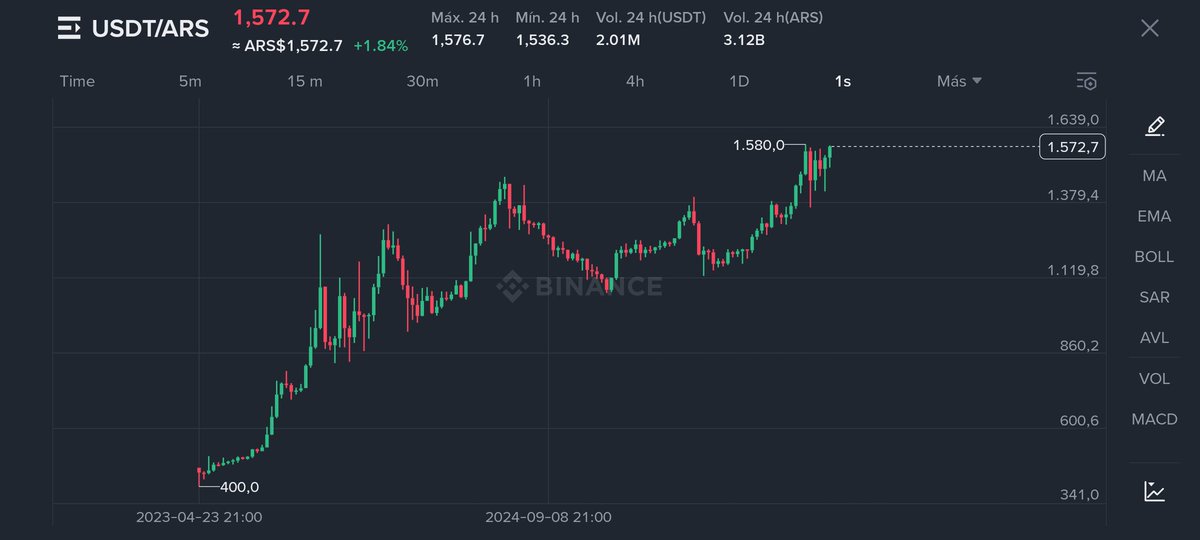Toggle the MACD indicator
This screenshot has width=1200, height=540.
tap(1154, 419)
